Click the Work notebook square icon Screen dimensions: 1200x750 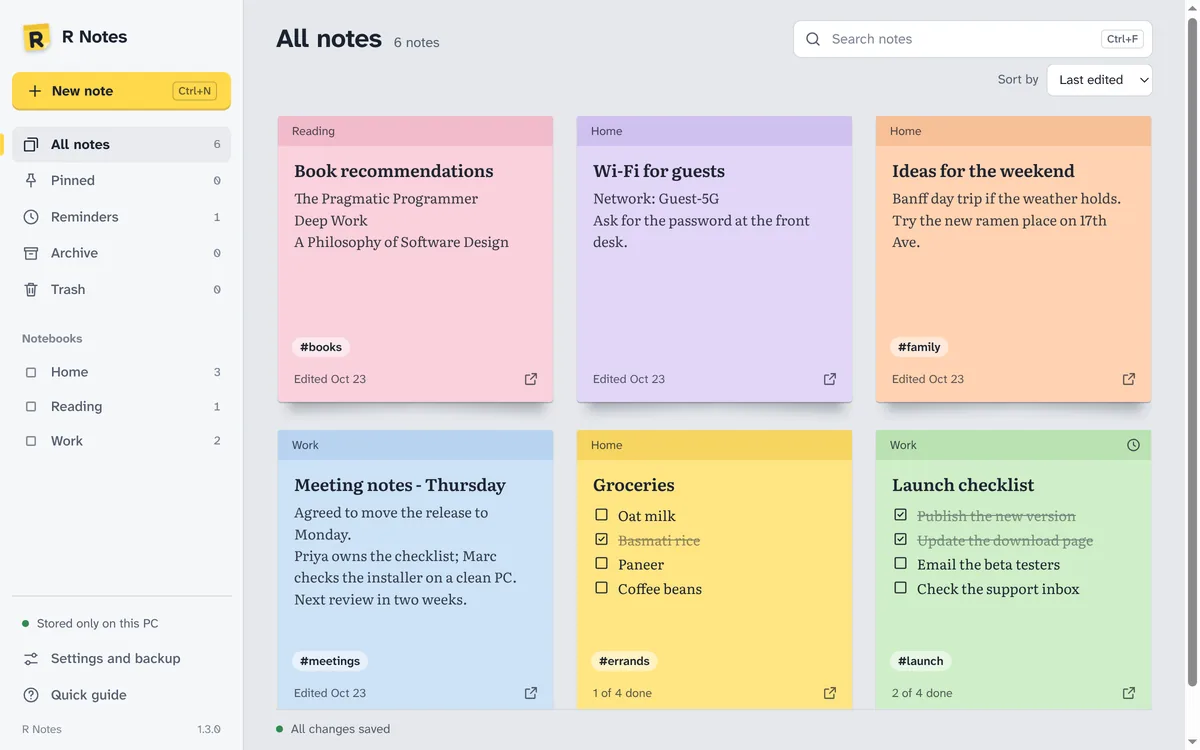[31, 441]
